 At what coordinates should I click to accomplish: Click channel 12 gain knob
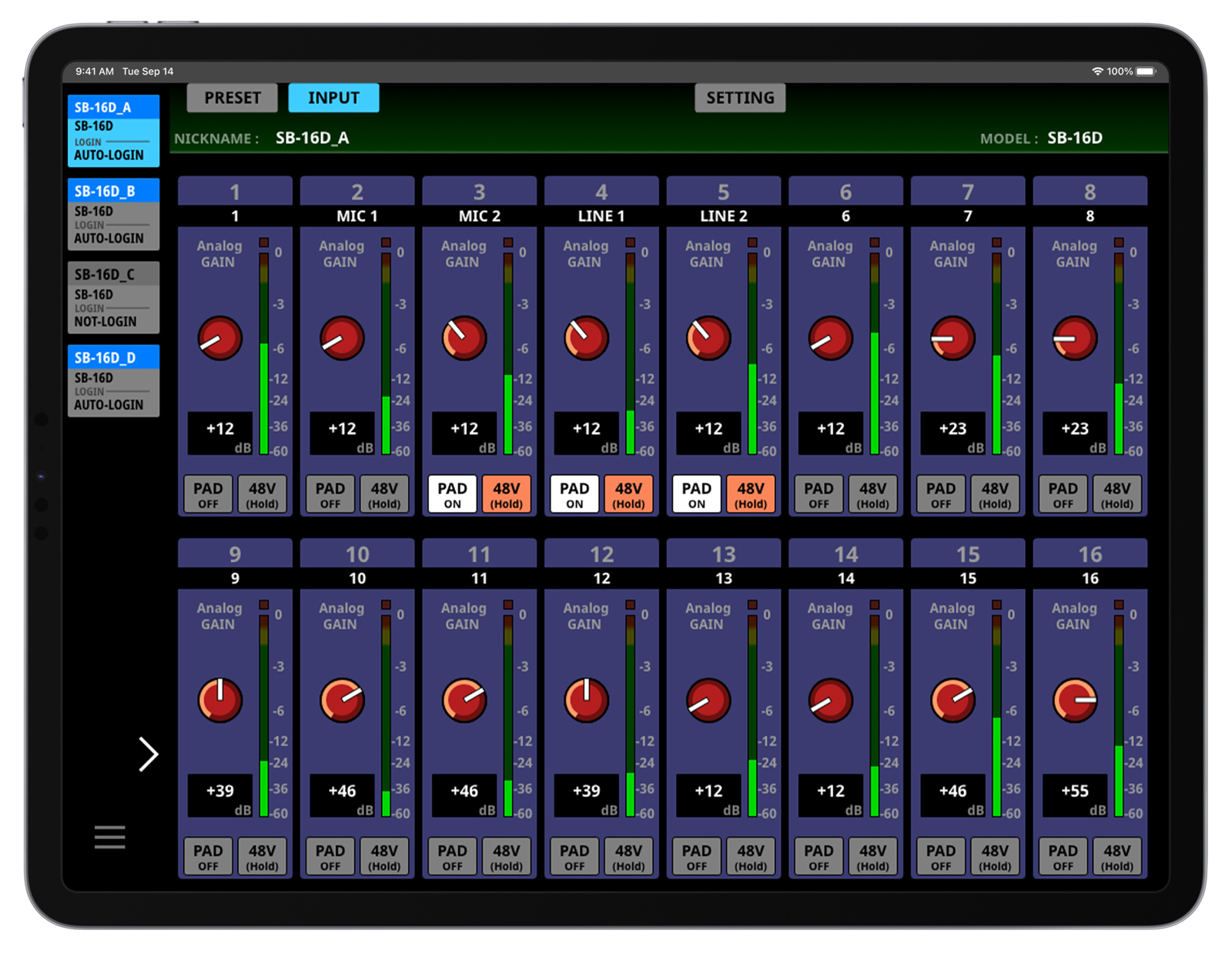click(586, 701)
